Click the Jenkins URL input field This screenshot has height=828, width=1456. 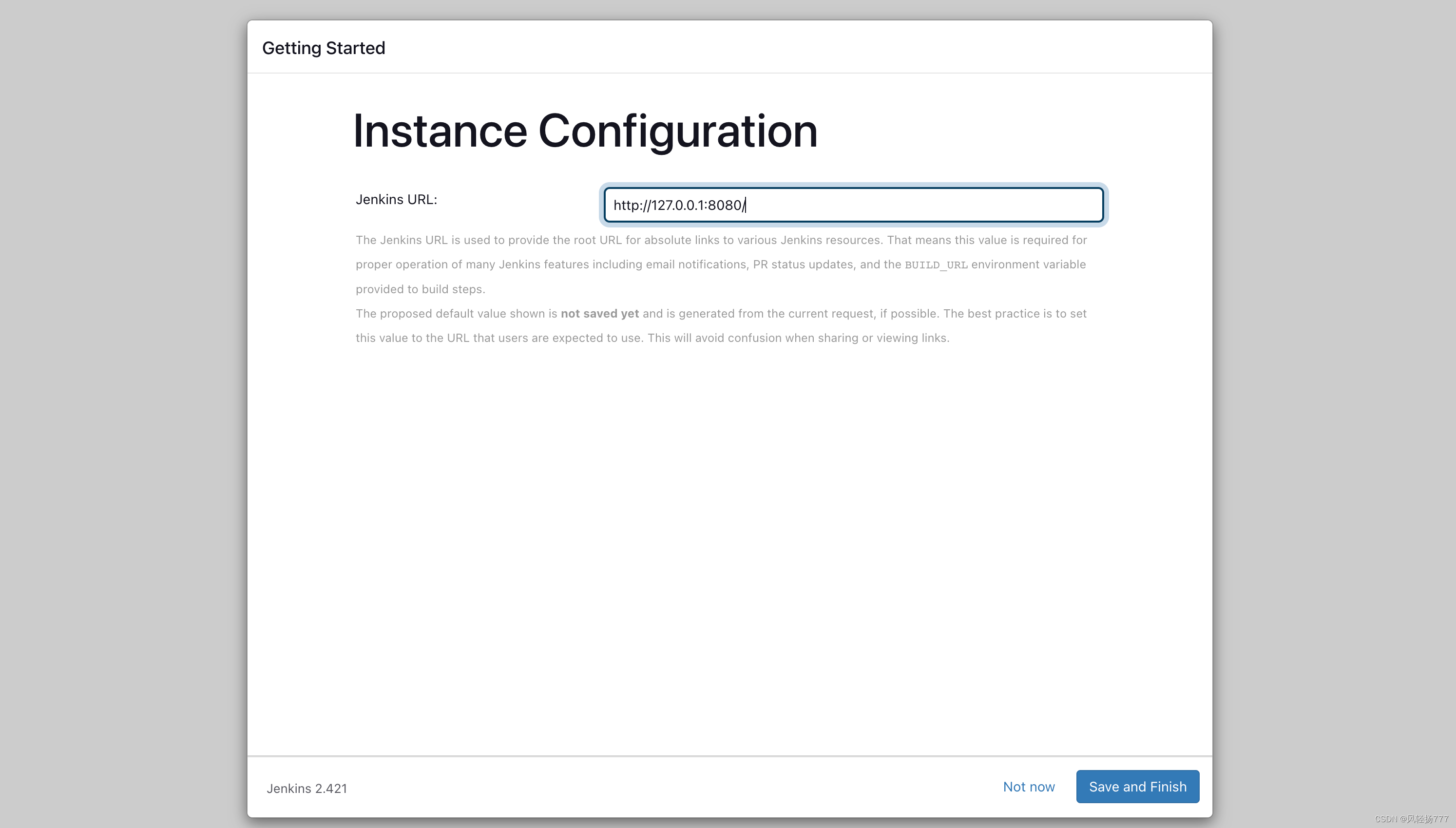tap(853, 205)
